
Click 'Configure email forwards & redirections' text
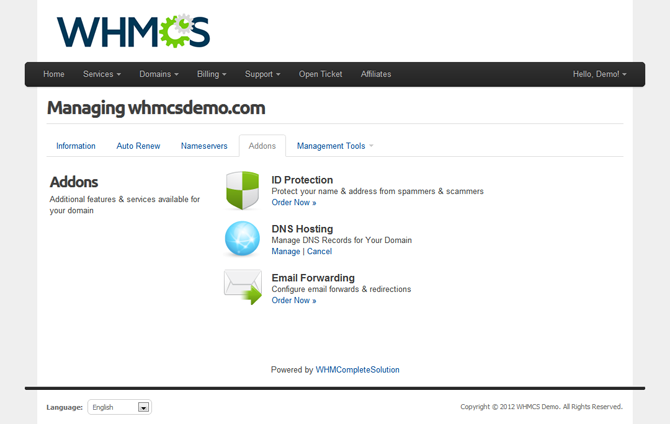[341, 289]
